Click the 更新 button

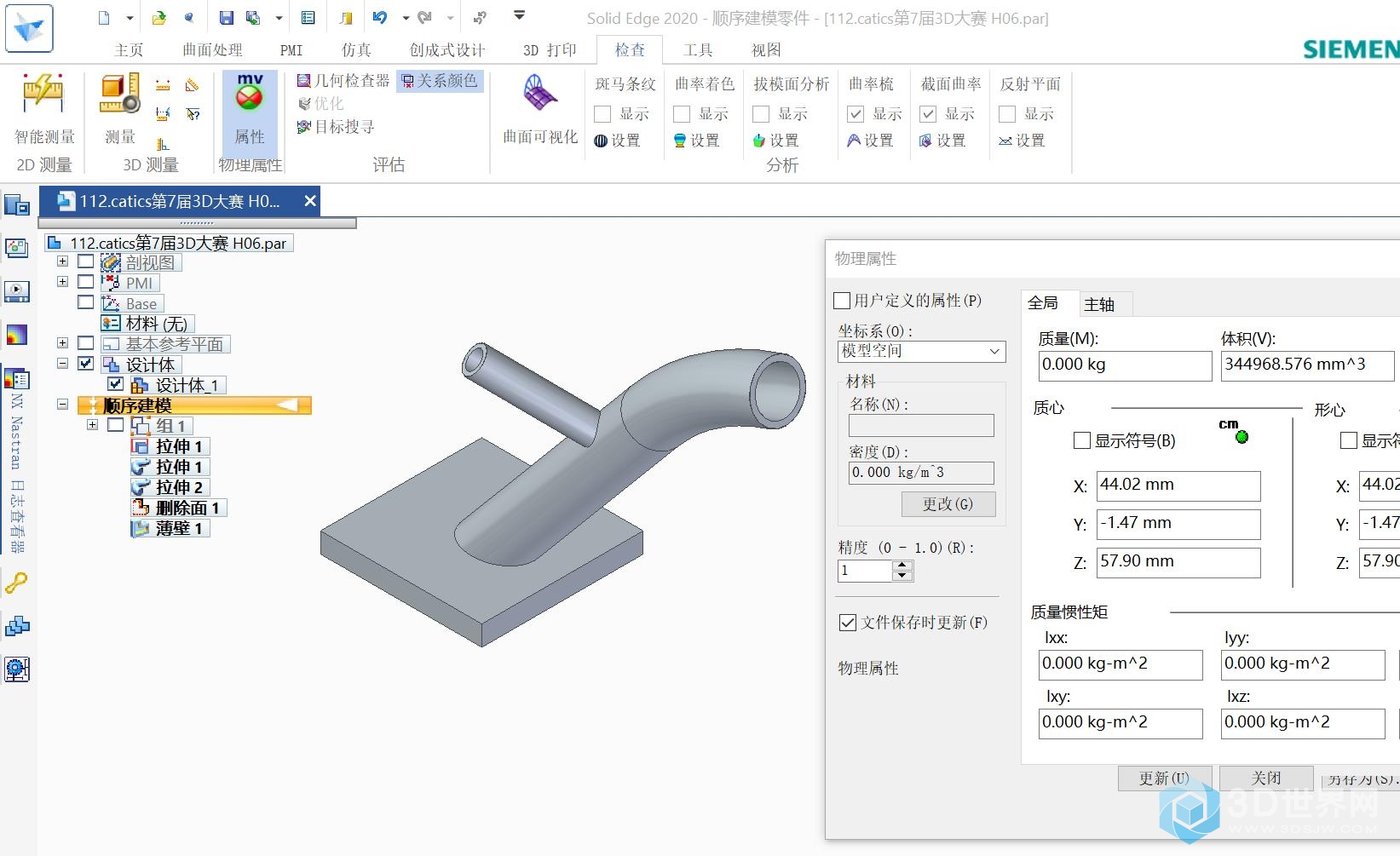click(1164, 778)
